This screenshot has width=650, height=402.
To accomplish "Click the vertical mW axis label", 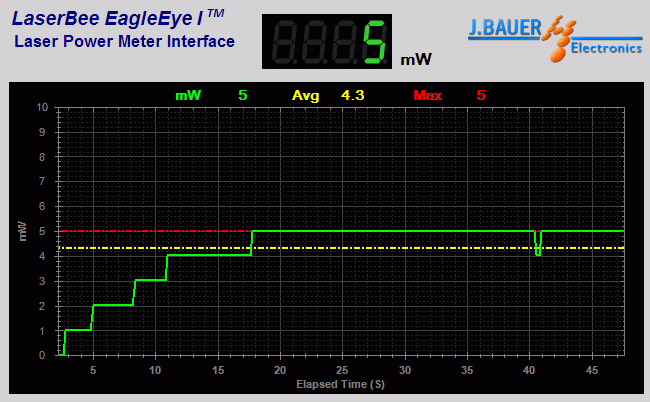I will pos(23,231).
